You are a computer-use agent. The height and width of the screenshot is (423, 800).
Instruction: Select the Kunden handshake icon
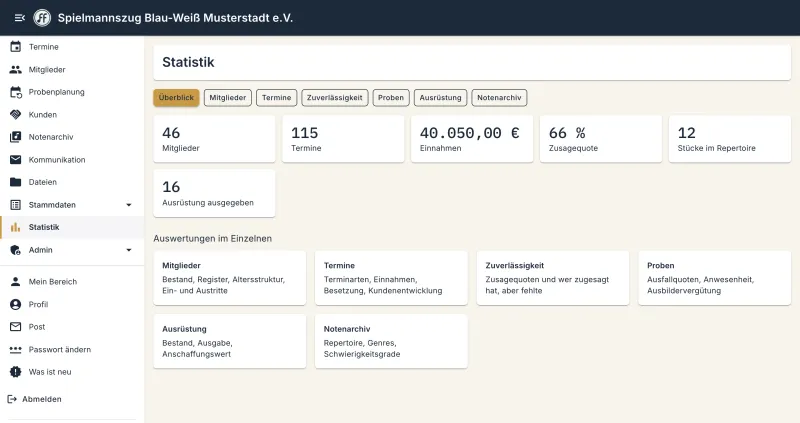(16, 115)
